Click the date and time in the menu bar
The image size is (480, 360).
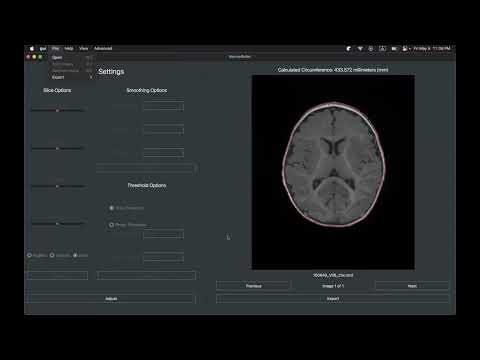click(432, 49)
